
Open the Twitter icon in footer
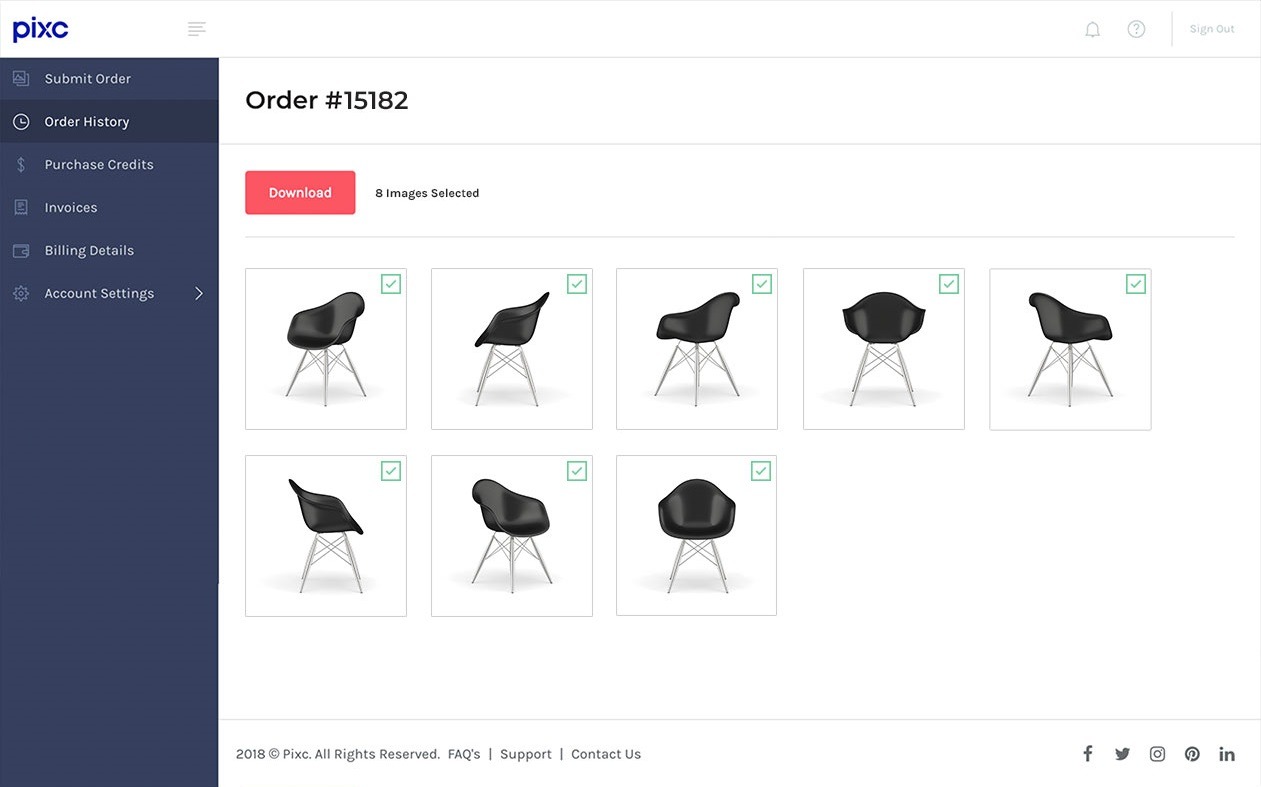1122,754
